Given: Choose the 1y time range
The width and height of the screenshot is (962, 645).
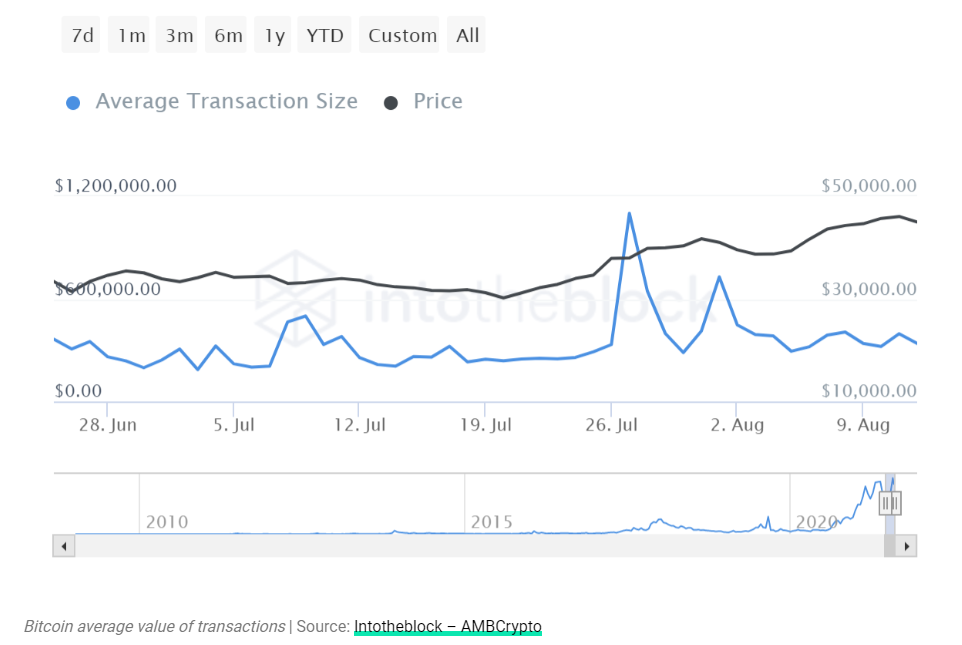Looking at the screenshot, I should [x=272, y=35].
